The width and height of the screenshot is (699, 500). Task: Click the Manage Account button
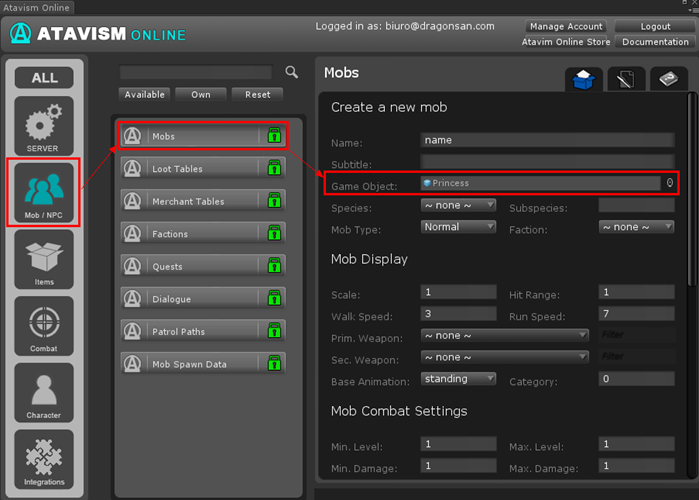click(566, 27)
